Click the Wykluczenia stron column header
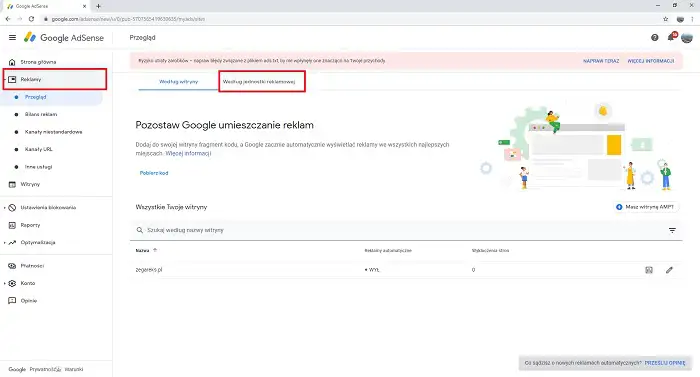 click(x=490, y=251)
